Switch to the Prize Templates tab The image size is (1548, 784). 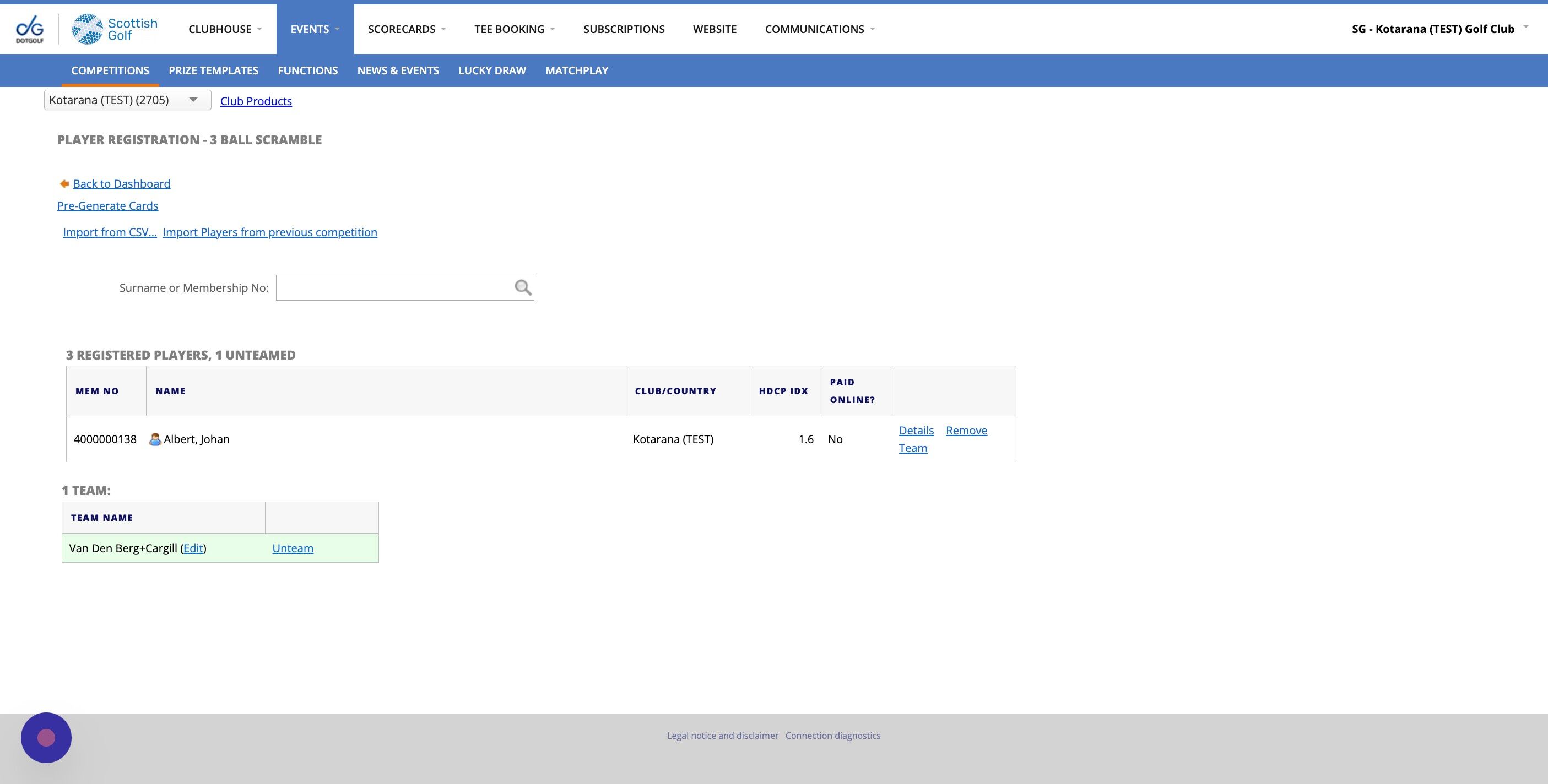(213, 70)
